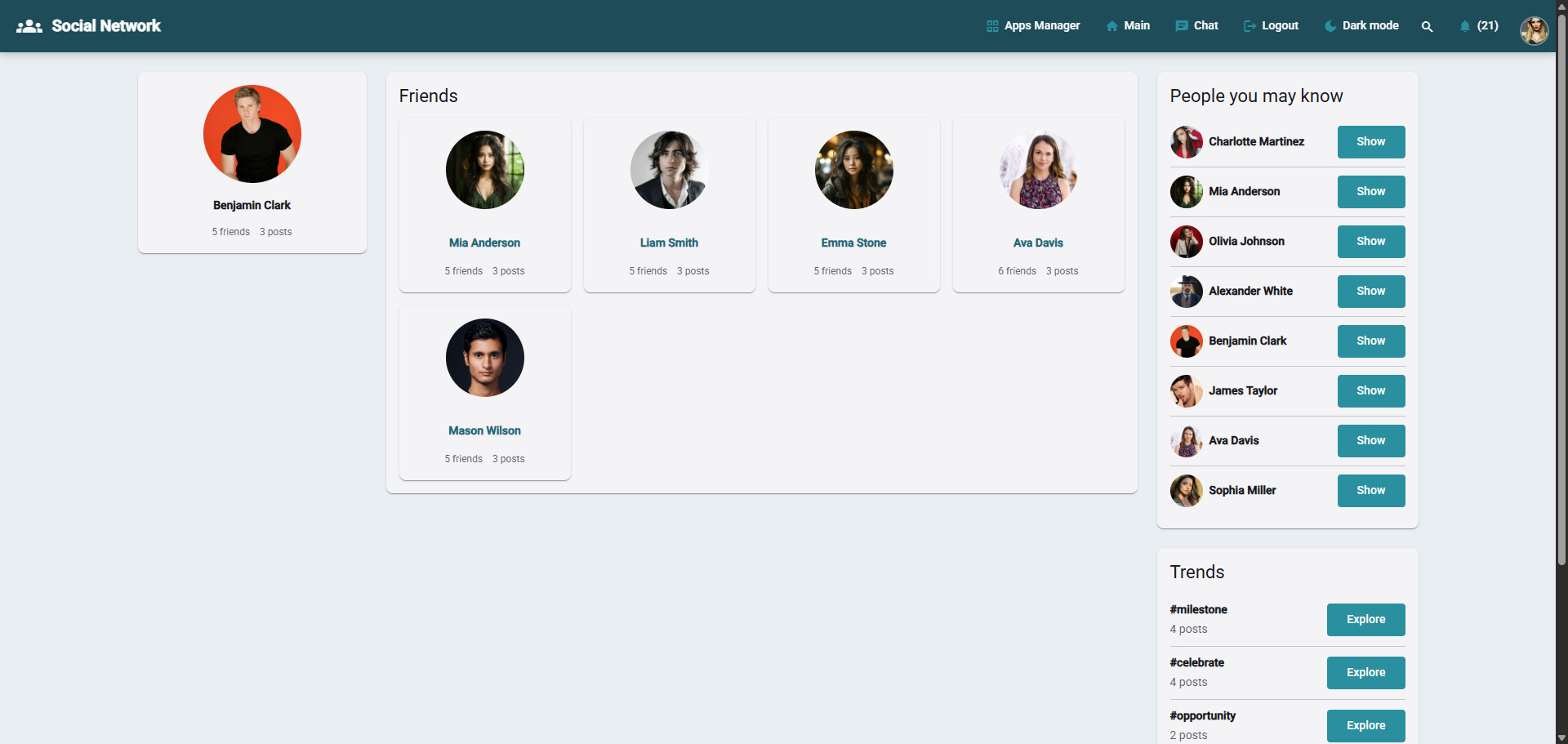Click the #celebrate hashtag text
Screen dimensions: 1568x744
pos(1197,662)
